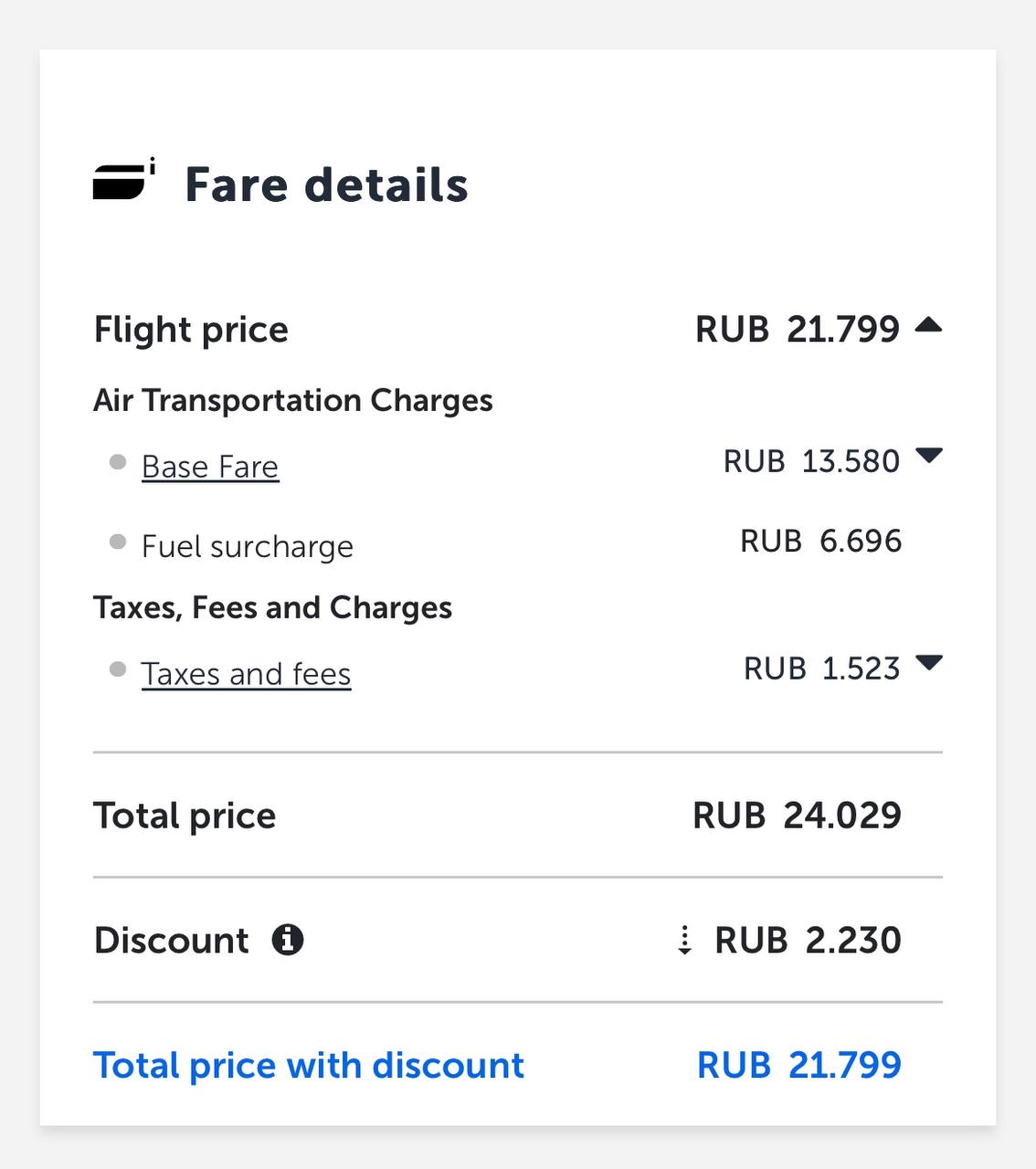
Task: Click the Flight price label
Action: 191,330
